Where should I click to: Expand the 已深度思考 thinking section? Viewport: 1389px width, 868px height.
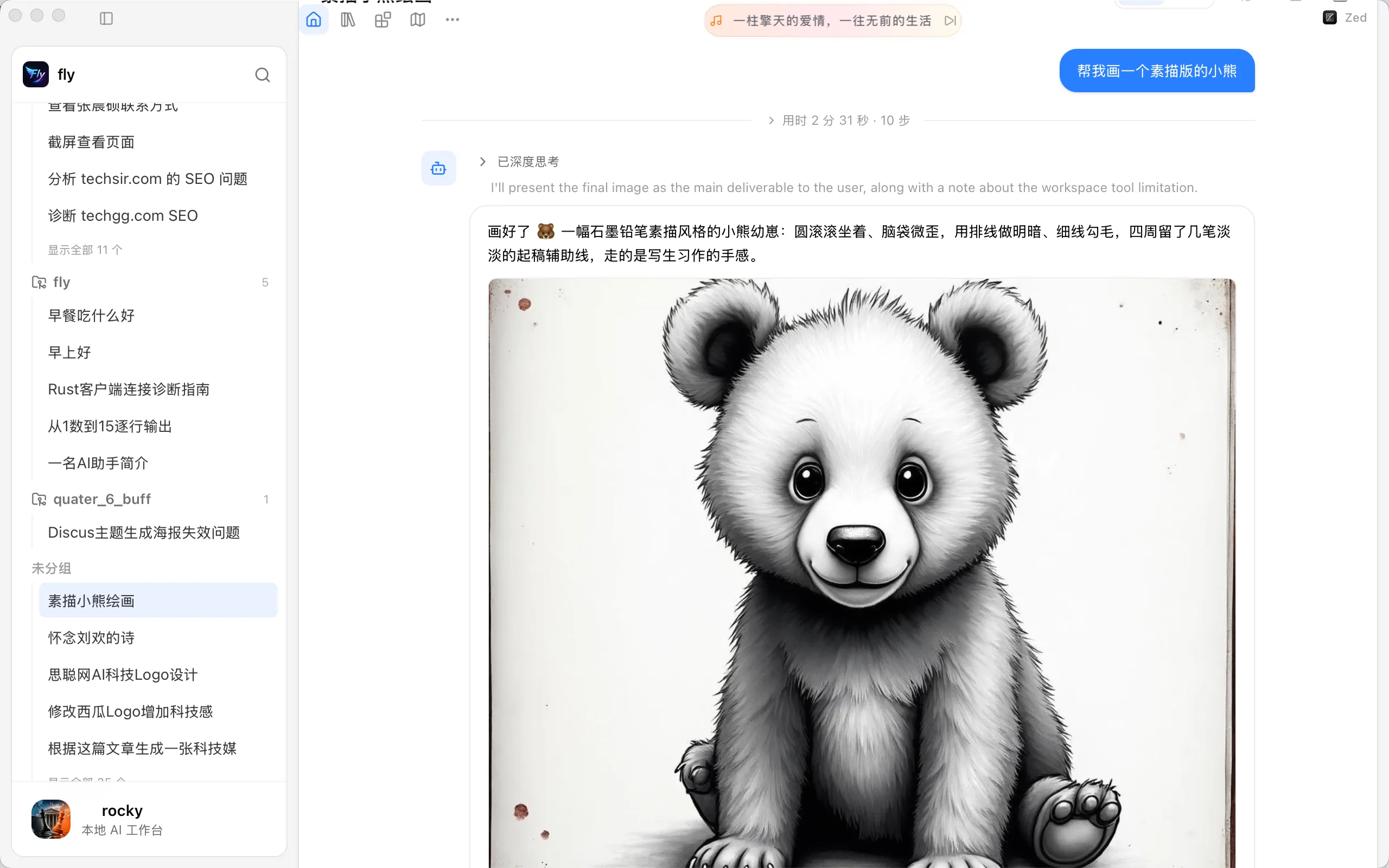pyautogui.click(x=519, y=162)
